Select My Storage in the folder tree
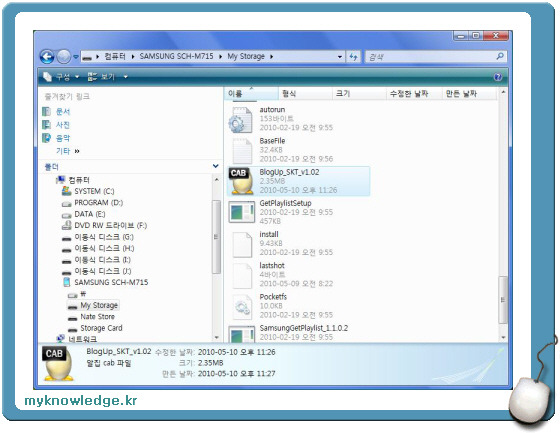The height and width of the screenshot is (433, 560). point(99,305)
